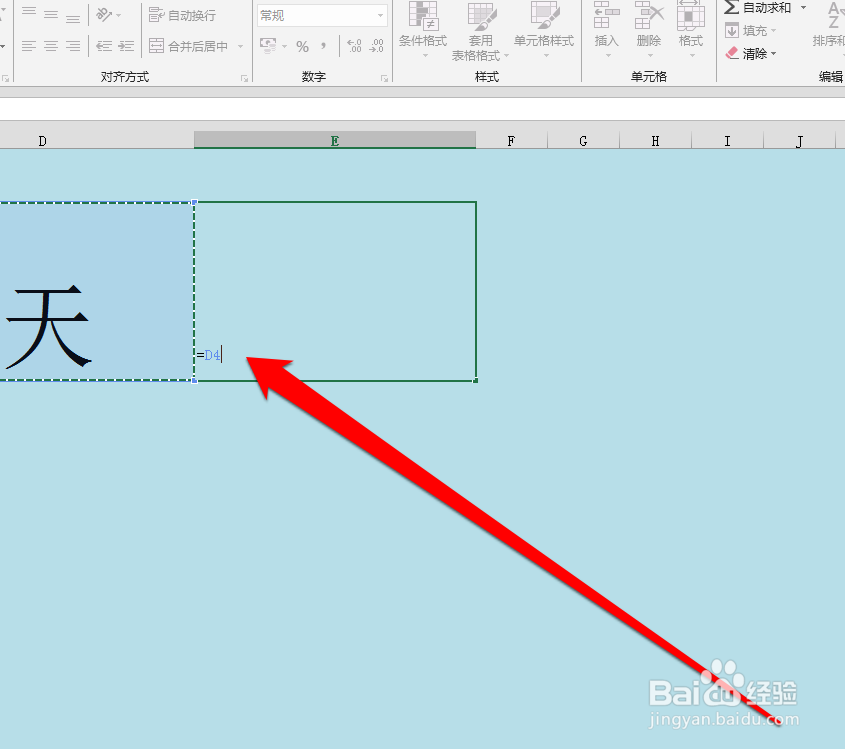Viewport: 845px width, 749px height.
Task: Open text orientation dropdown arrow
Action: click(x=119, y=16)
